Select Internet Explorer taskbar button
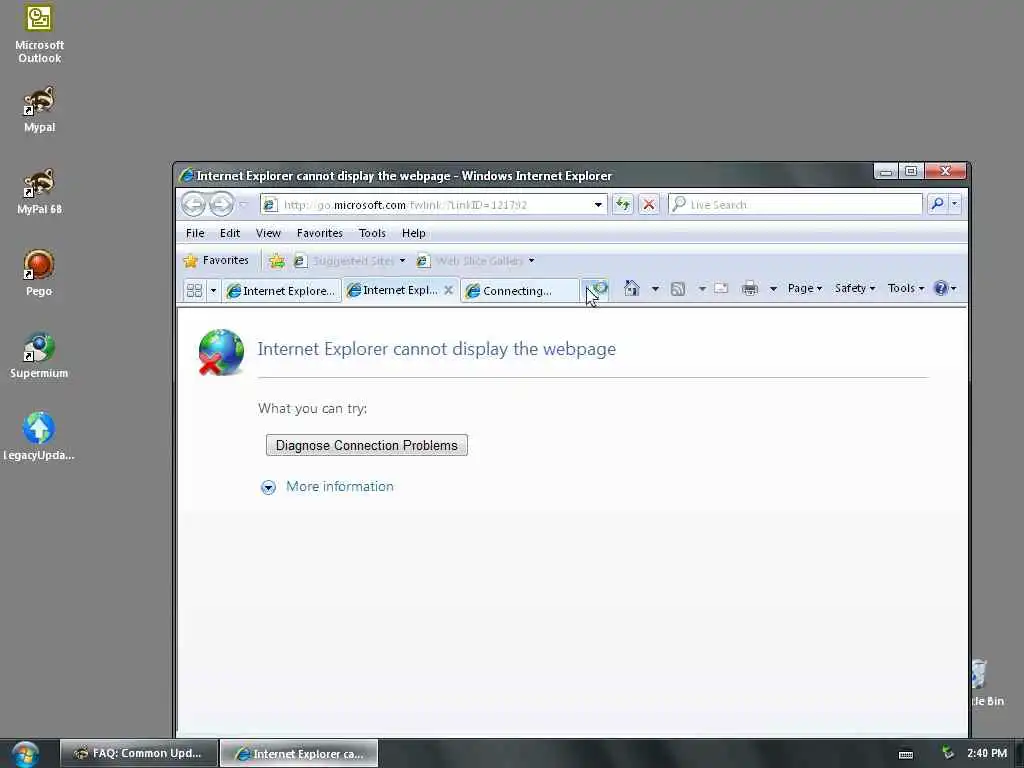Viewport: 1024px width, 768px height. [x=299, y=754]
